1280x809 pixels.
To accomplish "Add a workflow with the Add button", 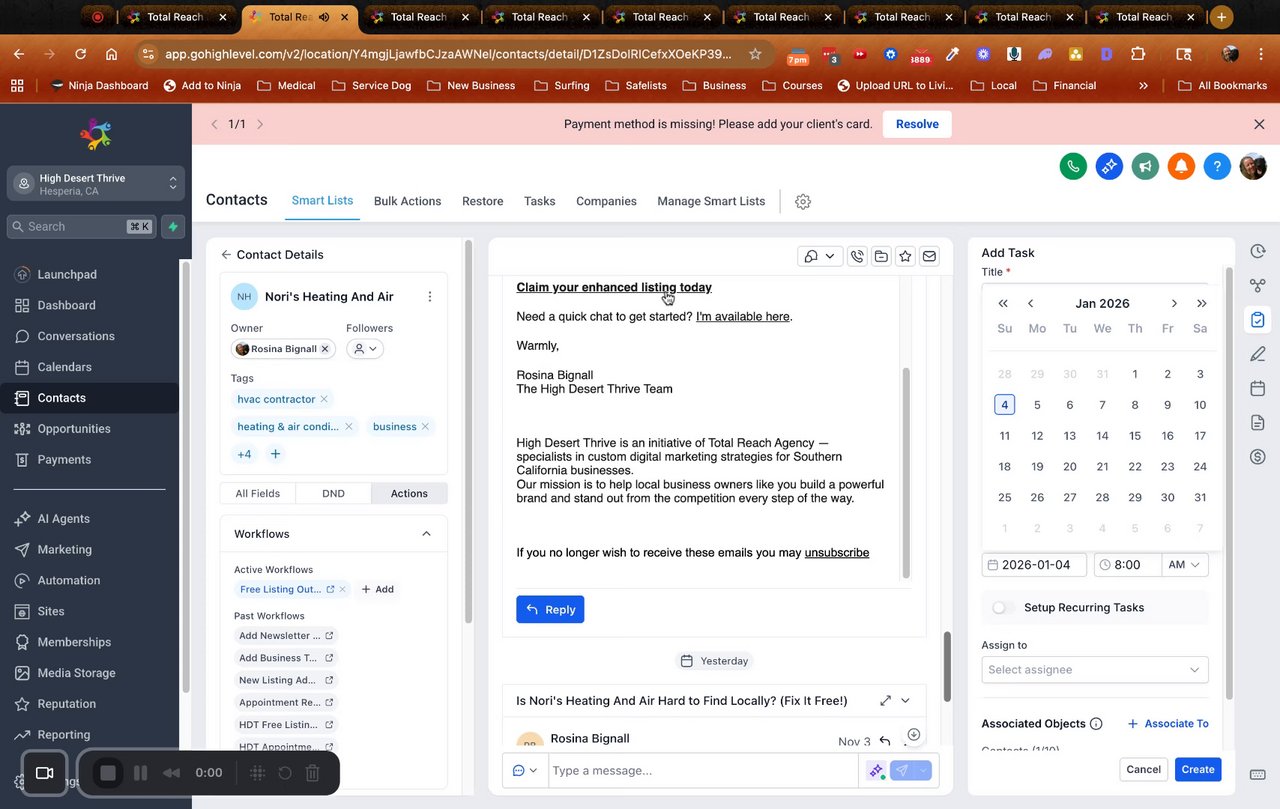I will point(377,590).
